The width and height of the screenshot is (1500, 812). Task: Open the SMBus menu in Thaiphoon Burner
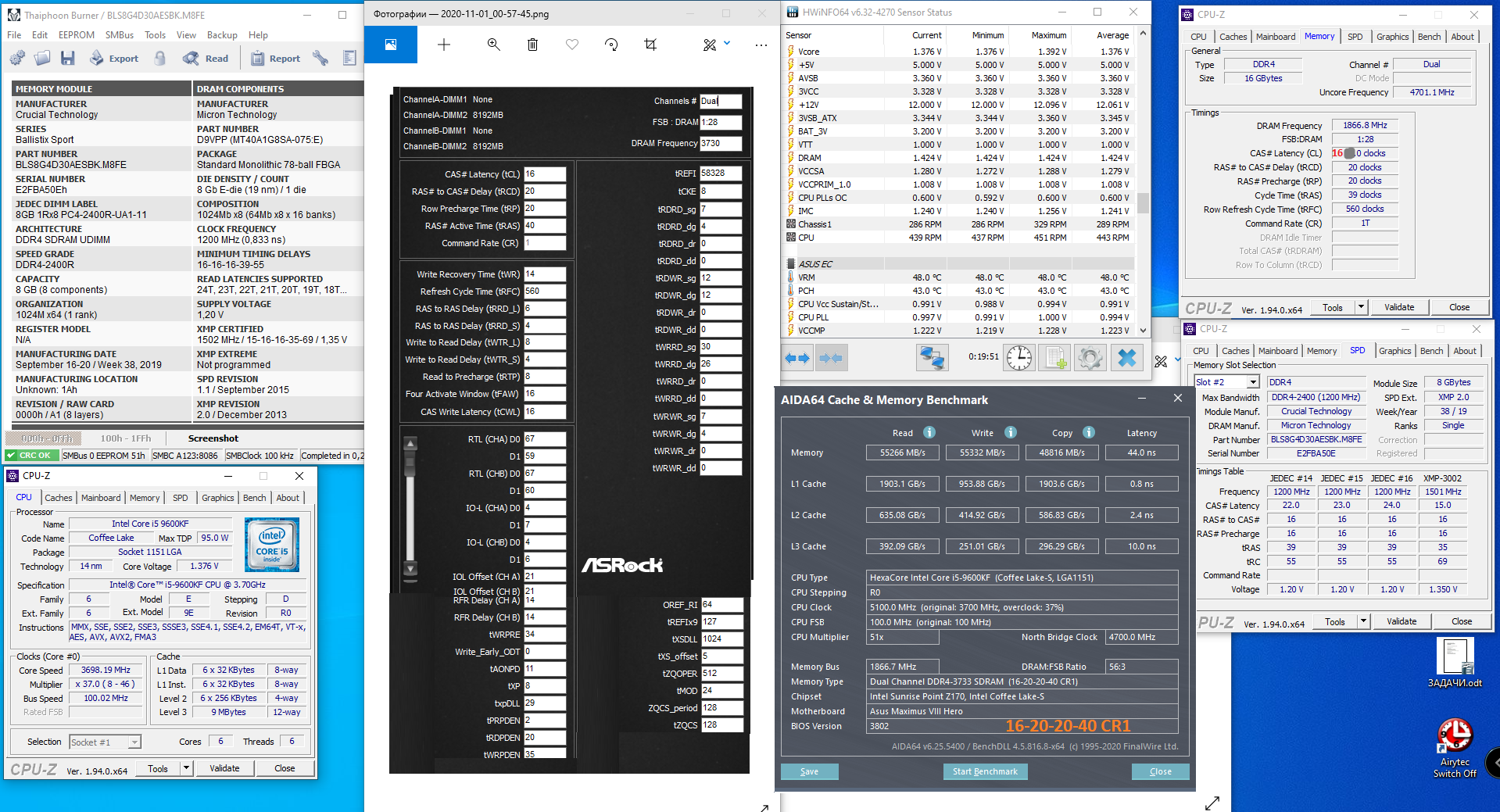120,35
